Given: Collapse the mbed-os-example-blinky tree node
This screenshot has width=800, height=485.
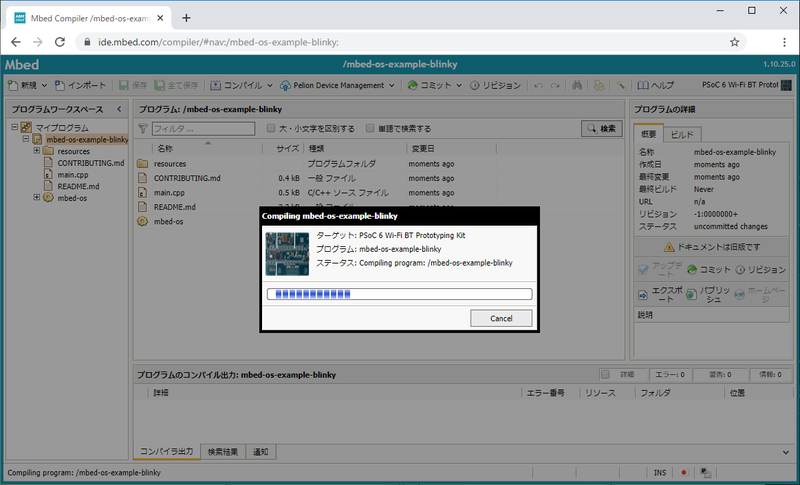Looking at the screenshot, I should point(26,139).
